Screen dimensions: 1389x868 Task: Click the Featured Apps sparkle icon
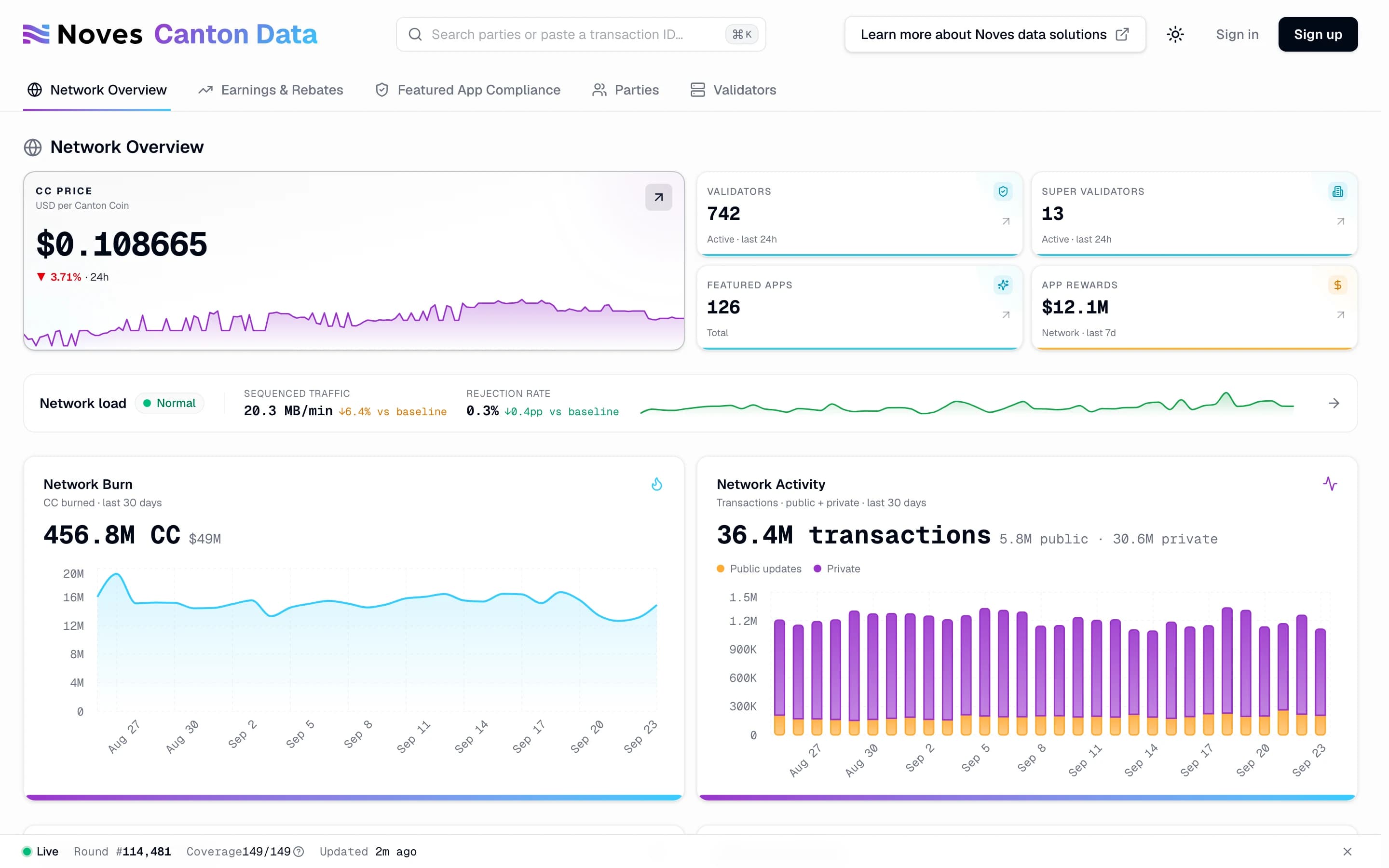(1003, 285)
